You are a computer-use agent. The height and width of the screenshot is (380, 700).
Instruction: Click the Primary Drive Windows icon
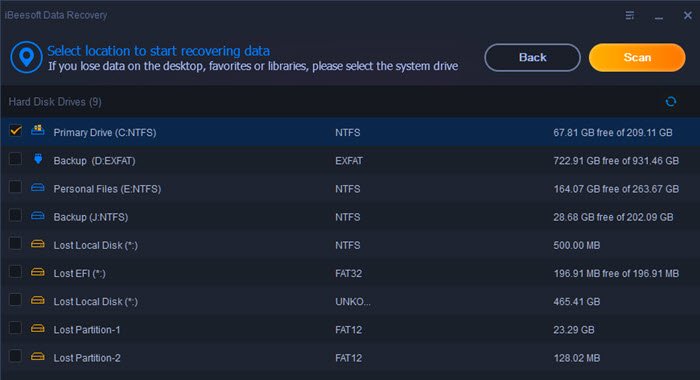point(38,130)
